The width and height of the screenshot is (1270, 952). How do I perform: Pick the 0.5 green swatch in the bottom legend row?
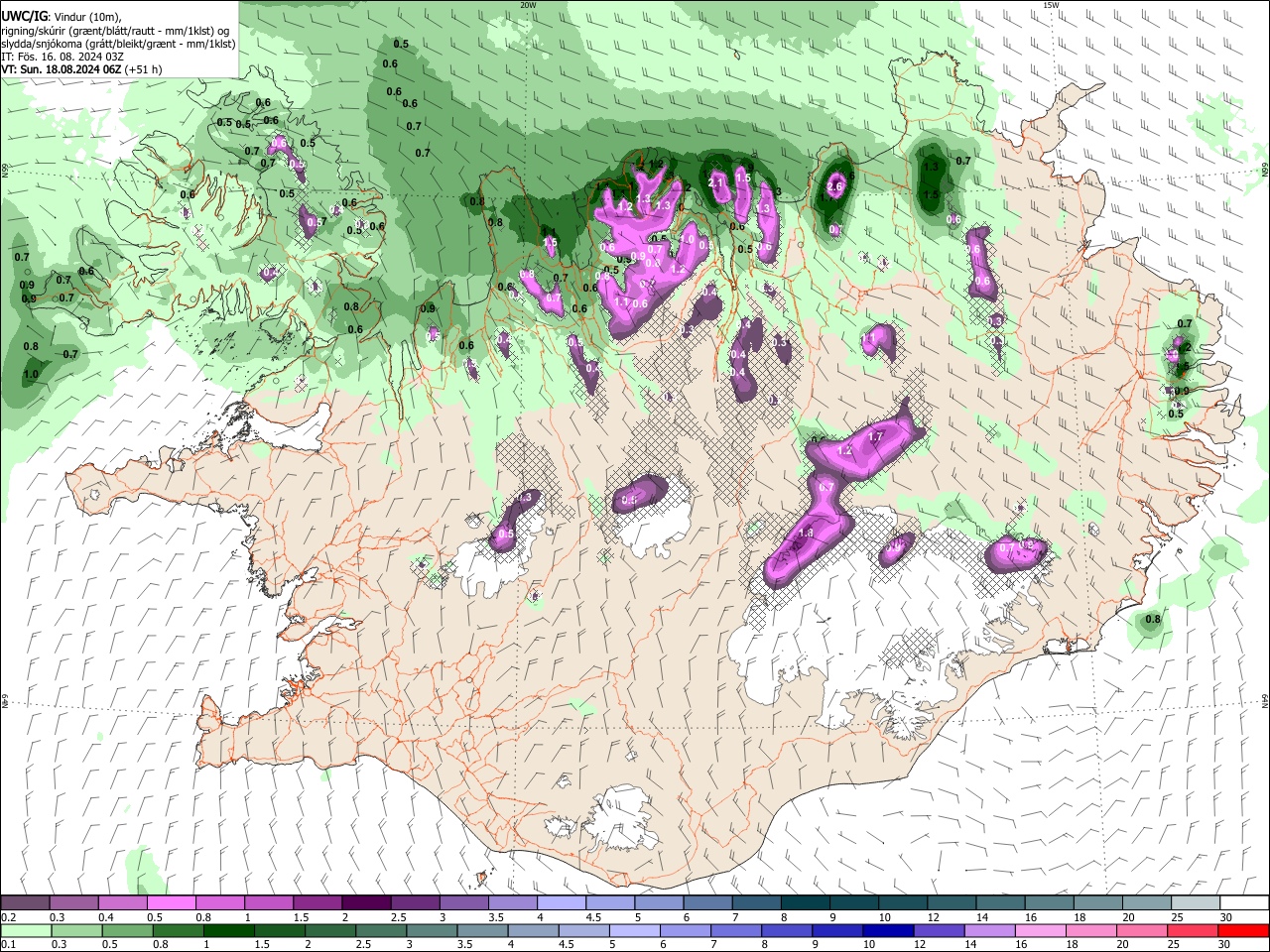tap(127, 930)
